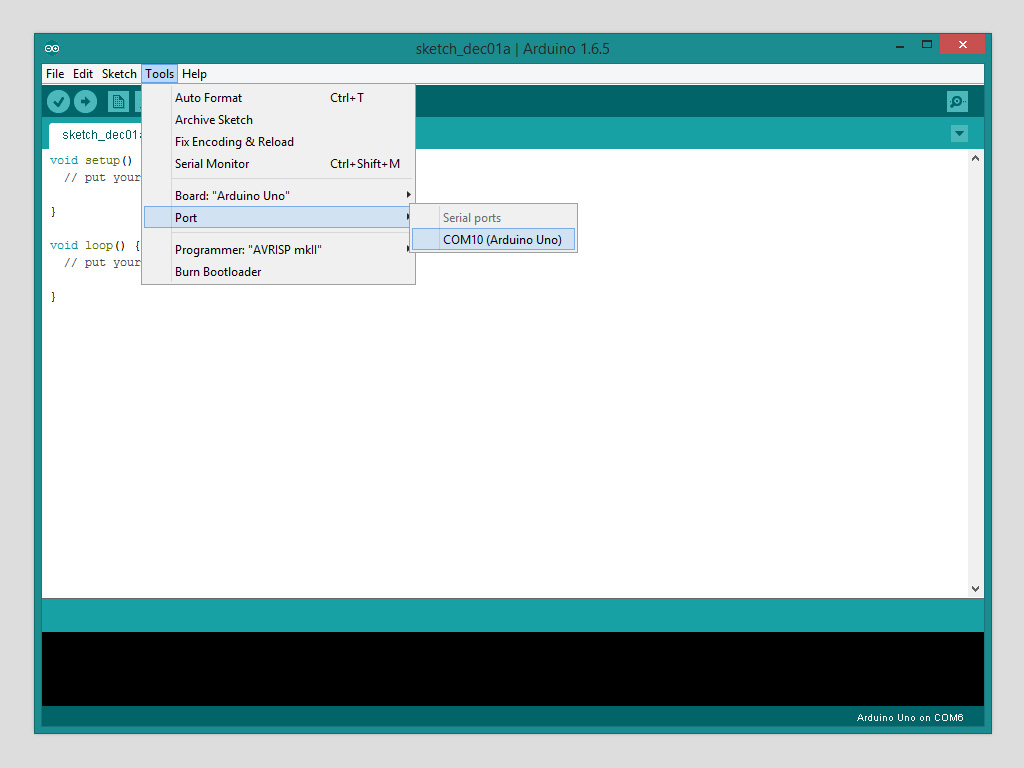Select COM10 (Arduino Uno) port

(494, 240)
